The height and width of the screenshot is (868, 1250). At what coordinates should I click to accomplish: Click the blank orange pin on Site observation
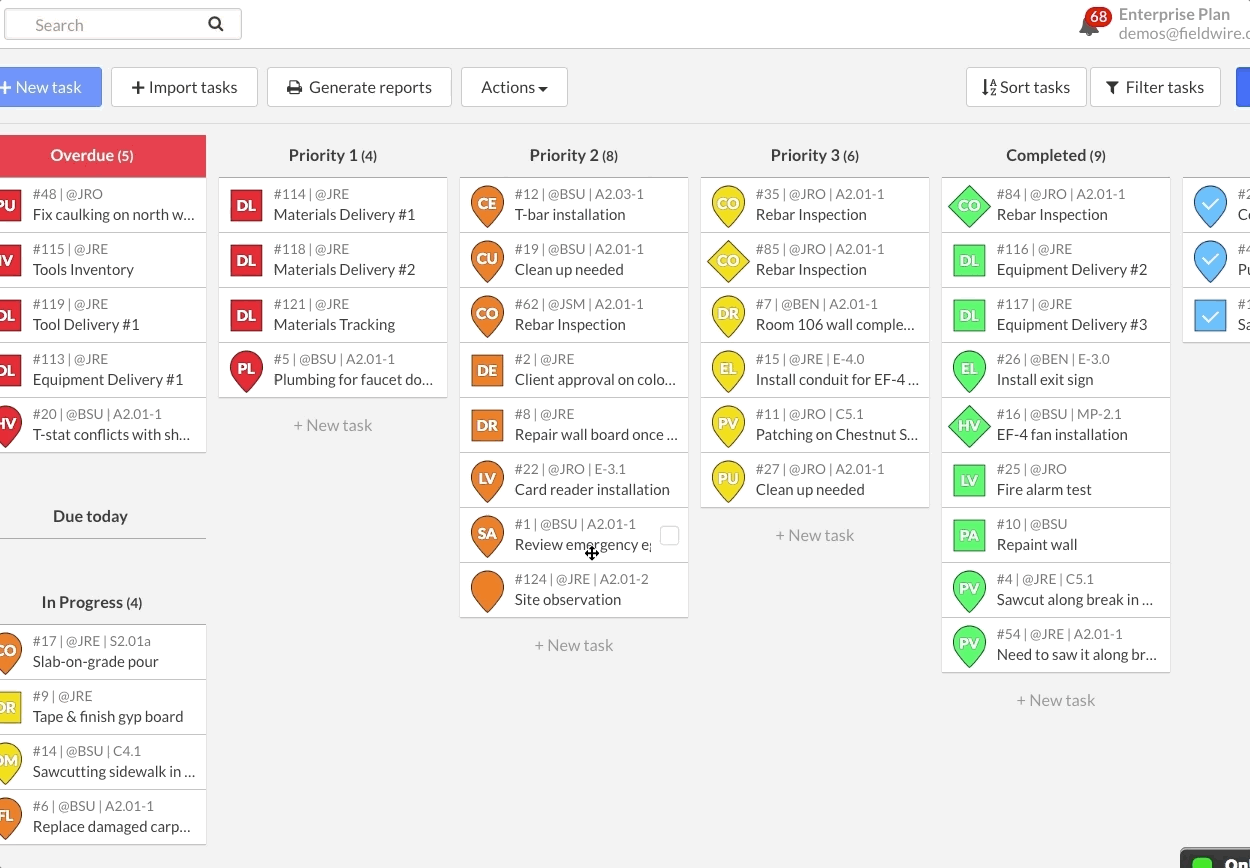click(x=487, y=589)
